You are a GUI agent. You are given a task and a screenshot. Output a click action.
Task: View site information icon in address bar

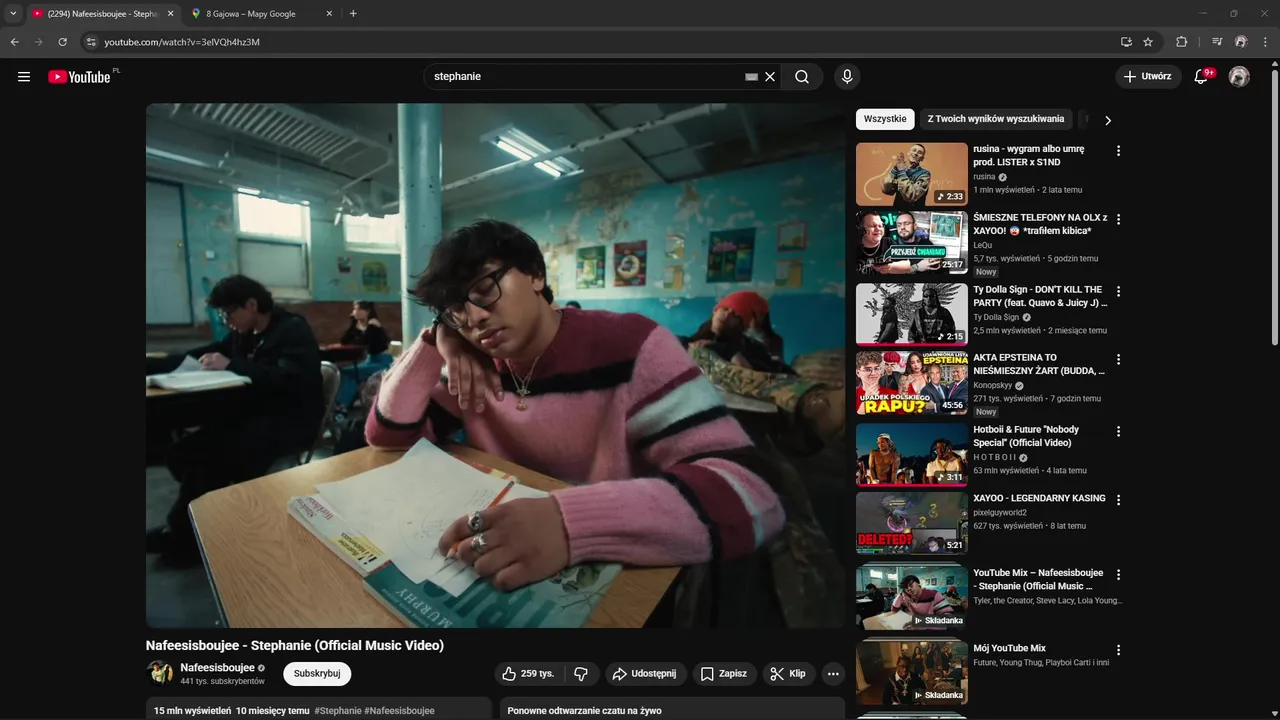click(x=91, y=42)
